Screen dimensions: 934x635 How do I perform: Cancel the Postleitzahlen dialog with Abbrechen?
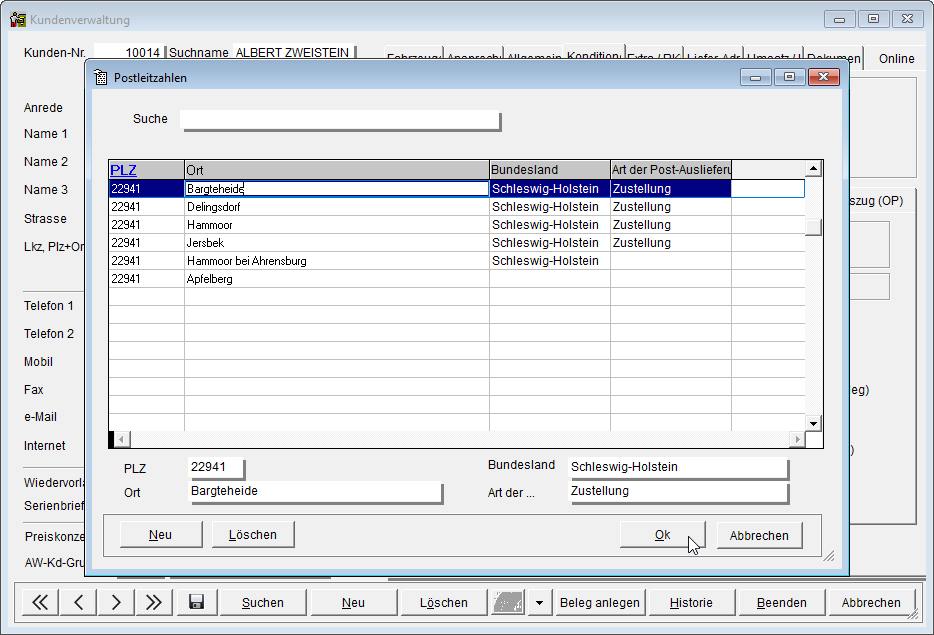click(759, 535)
